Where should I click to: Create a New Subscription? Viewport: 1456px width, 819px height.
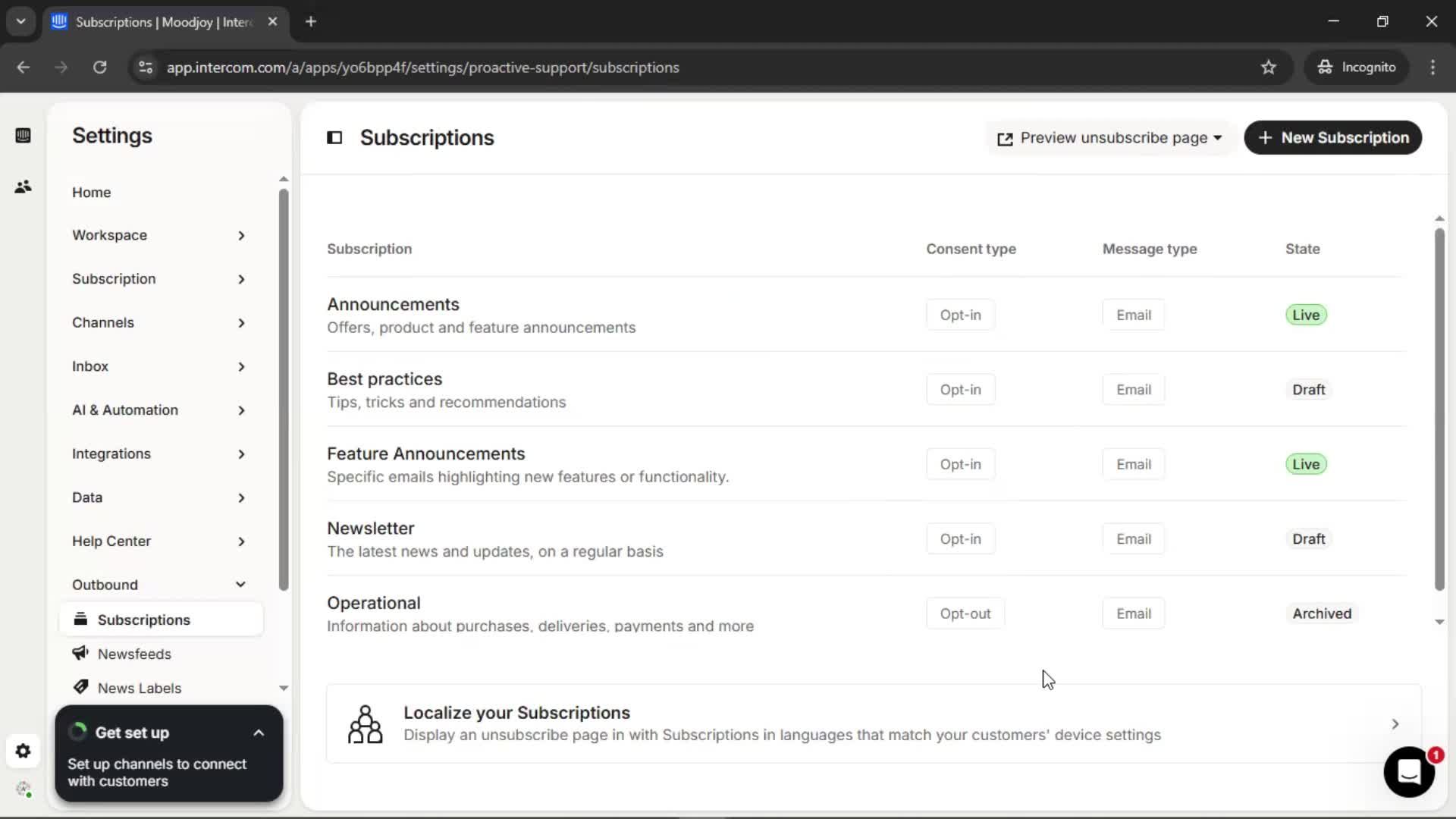pos(1332,138)
